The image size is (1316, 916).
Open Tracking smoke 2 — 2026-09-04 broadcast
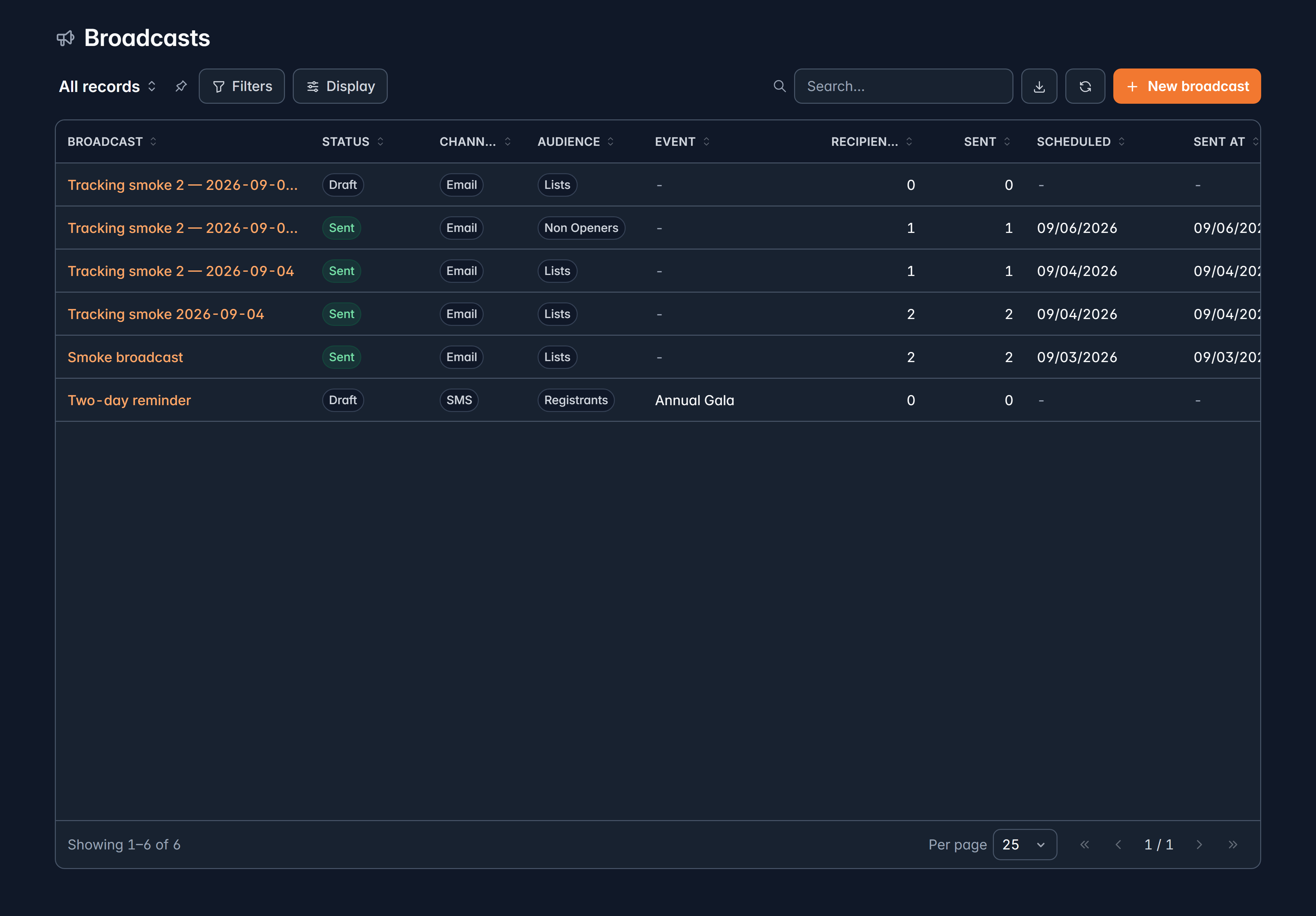coord(181,271)
